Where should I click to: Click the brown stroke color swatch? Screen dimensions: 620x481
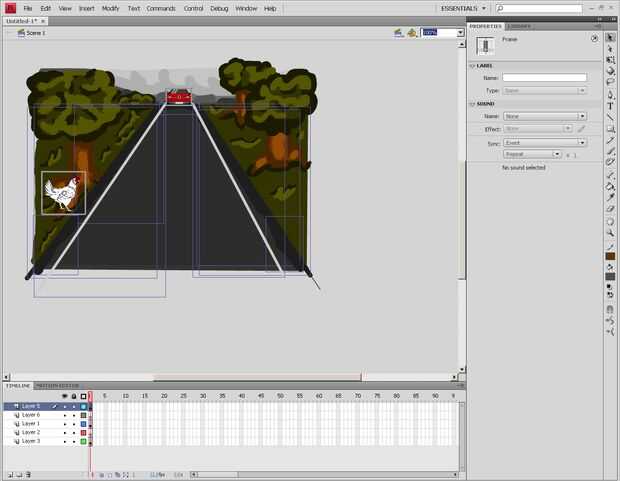[x=611, y=256]
